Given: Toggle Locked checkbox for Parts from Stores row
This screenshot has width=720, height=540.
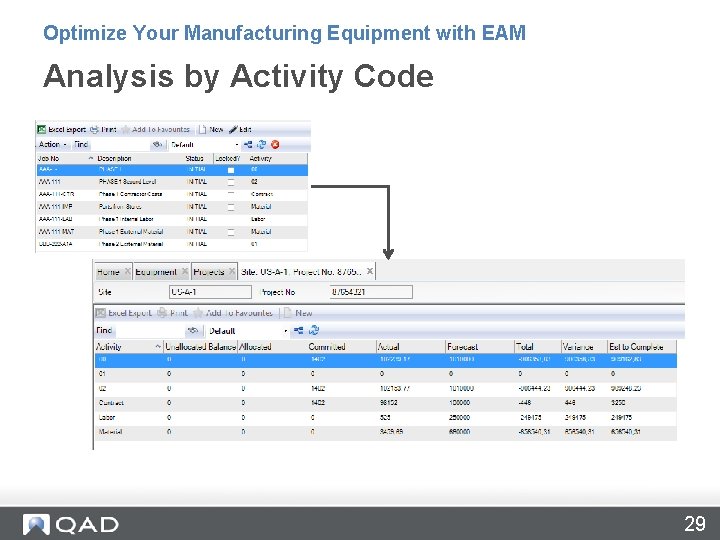Looking at the screenshot, I should 231,207.
